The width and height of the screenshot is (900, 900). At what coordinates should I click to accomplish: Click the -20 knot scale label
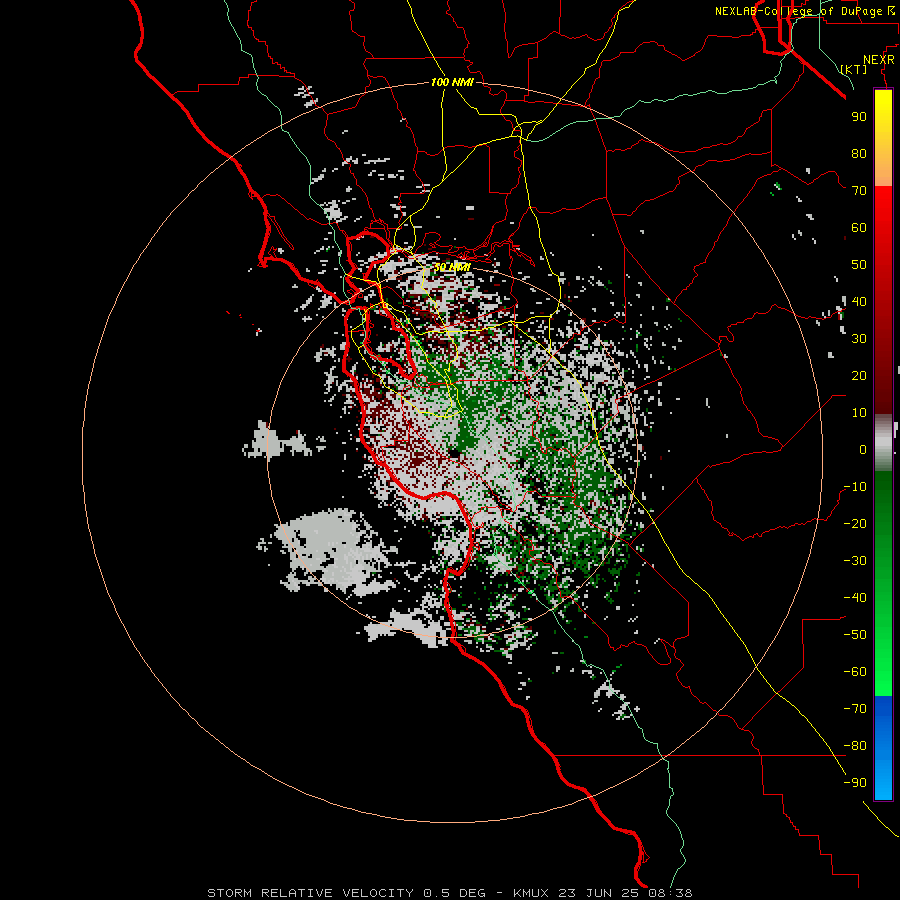point(855,524)
